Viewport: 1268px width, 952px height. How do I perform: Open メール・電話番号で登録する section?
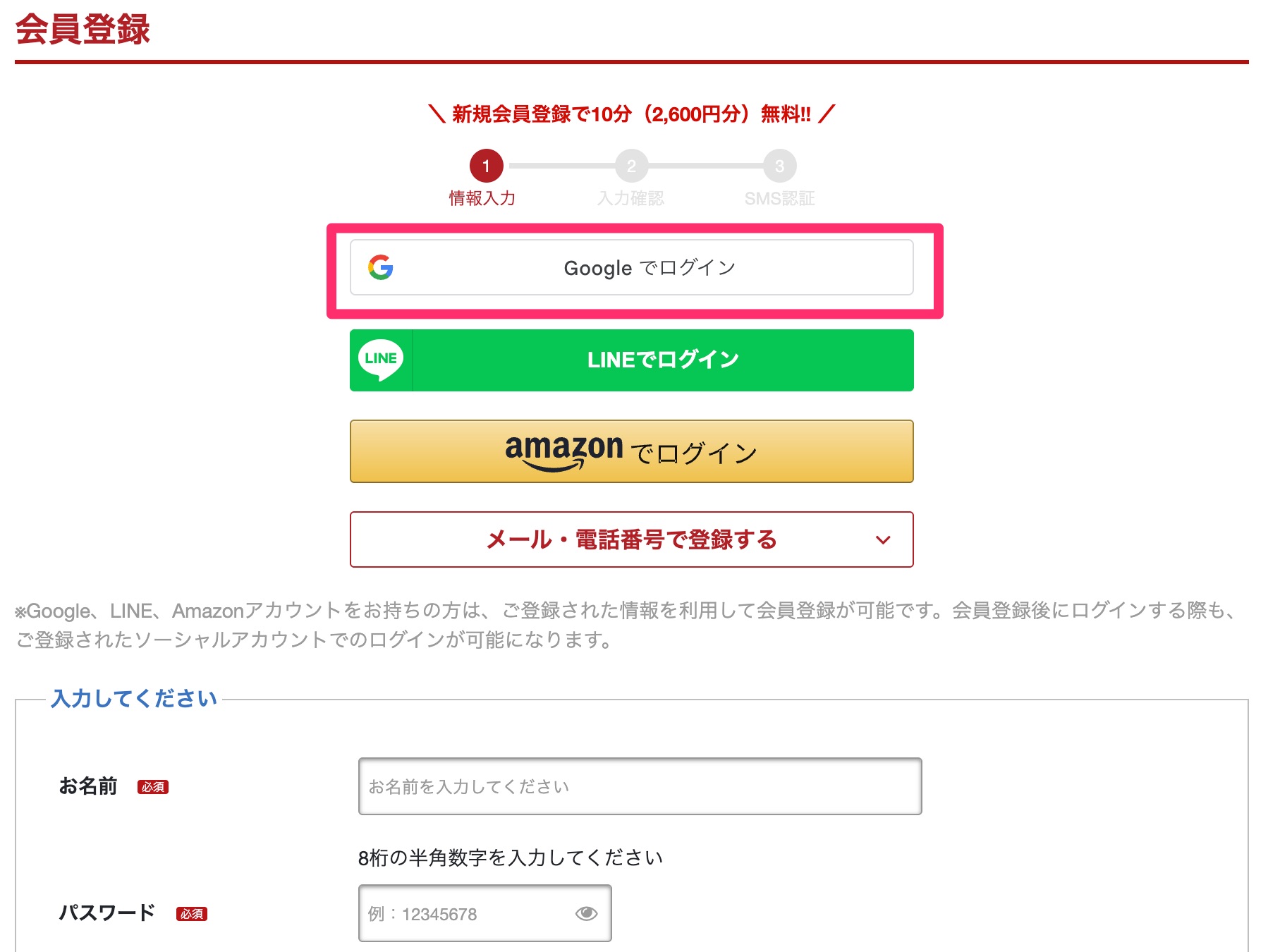(630, 540)
